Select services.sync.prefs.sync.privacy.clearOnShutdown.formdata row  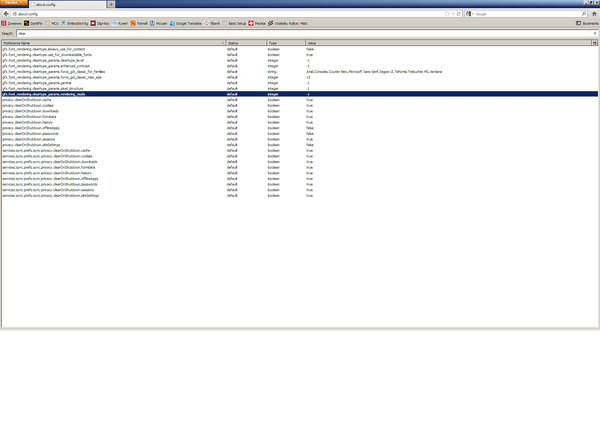[300, 167]
